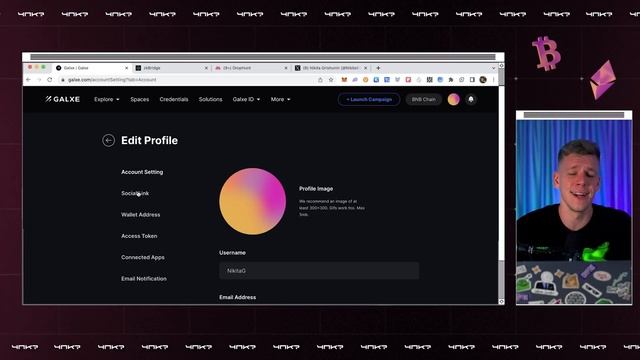Open the notifications bell icon
640x360 pixels.
pos(471,99)
